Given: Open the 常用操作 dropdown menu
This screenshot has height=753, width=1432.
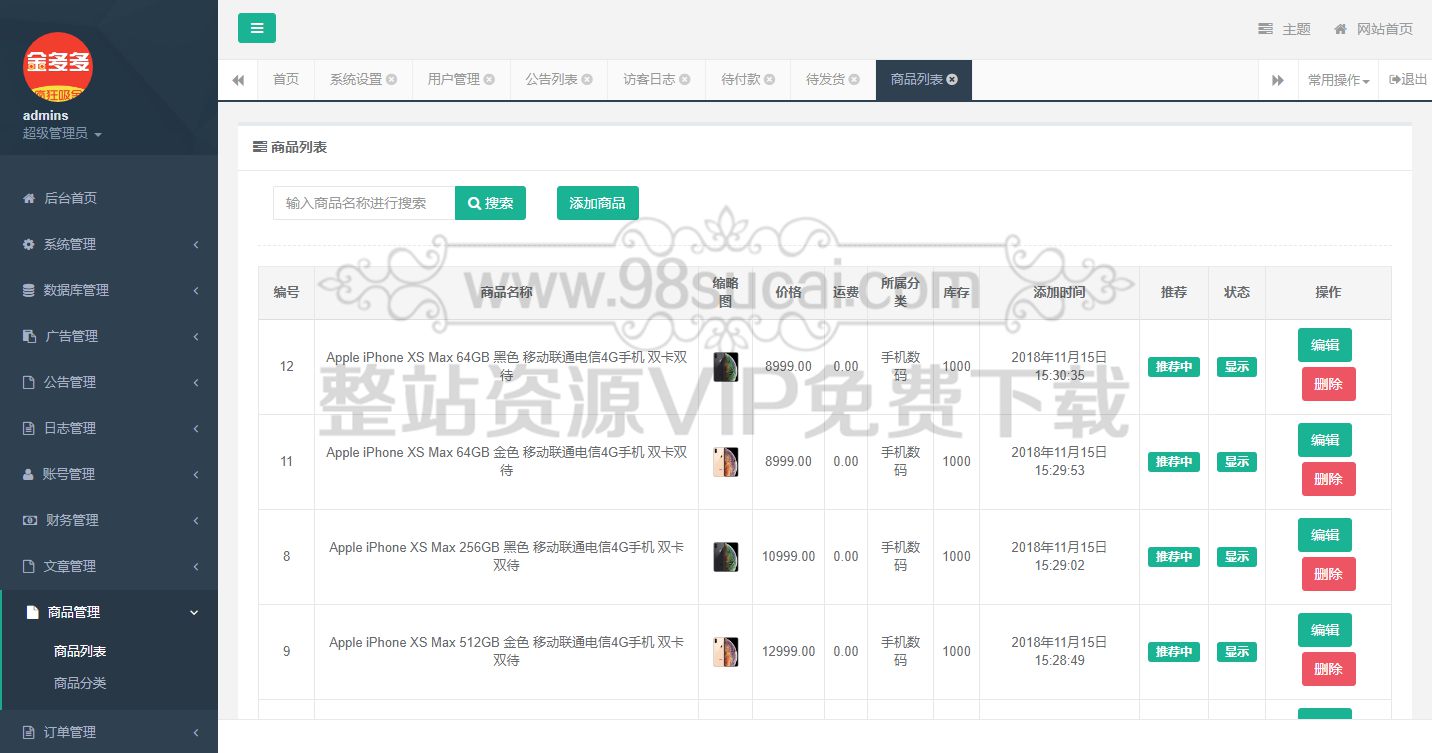Looking at the screenshot, I should [x=1338, y=80].
